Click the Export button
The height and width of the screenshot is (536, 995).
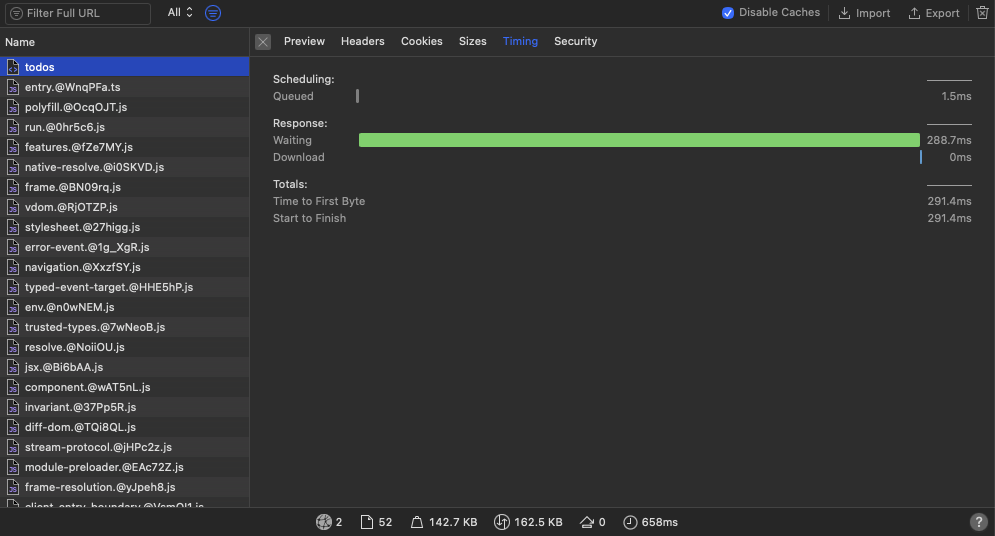[x=933, y=13]
